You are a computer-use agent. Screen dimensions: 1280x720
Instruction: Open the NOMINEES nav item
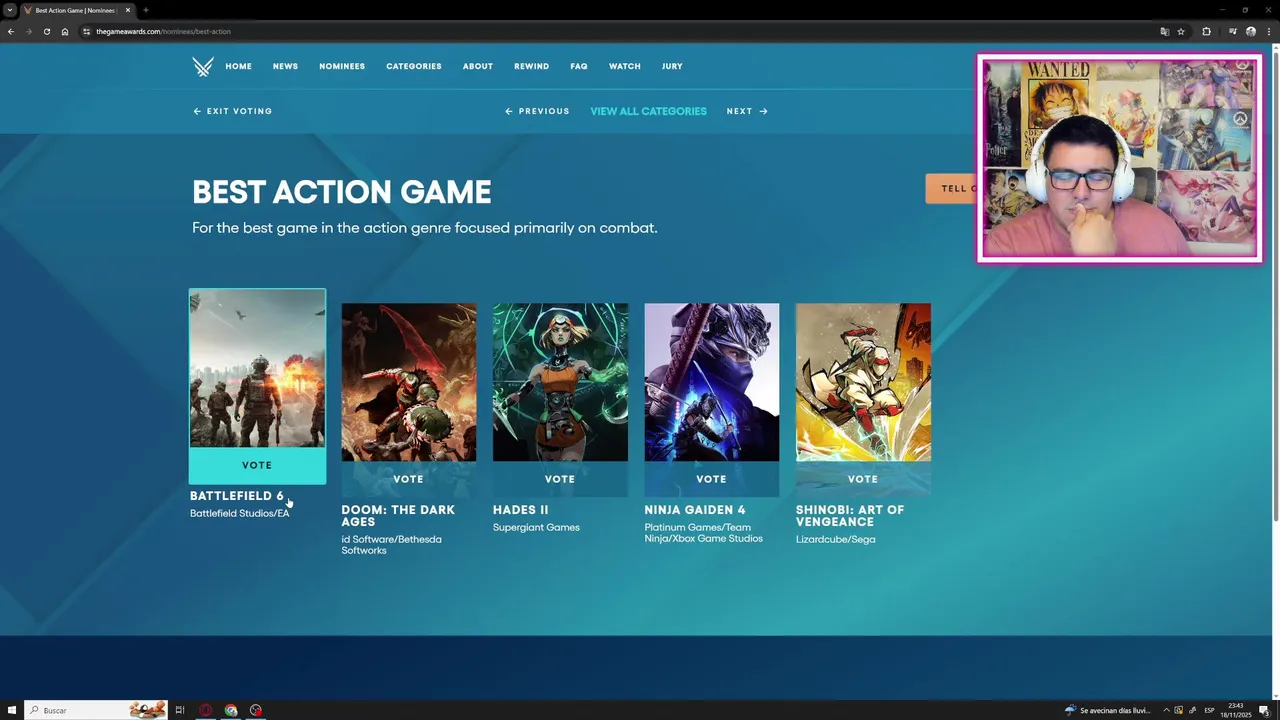click(x=342, y=67)
